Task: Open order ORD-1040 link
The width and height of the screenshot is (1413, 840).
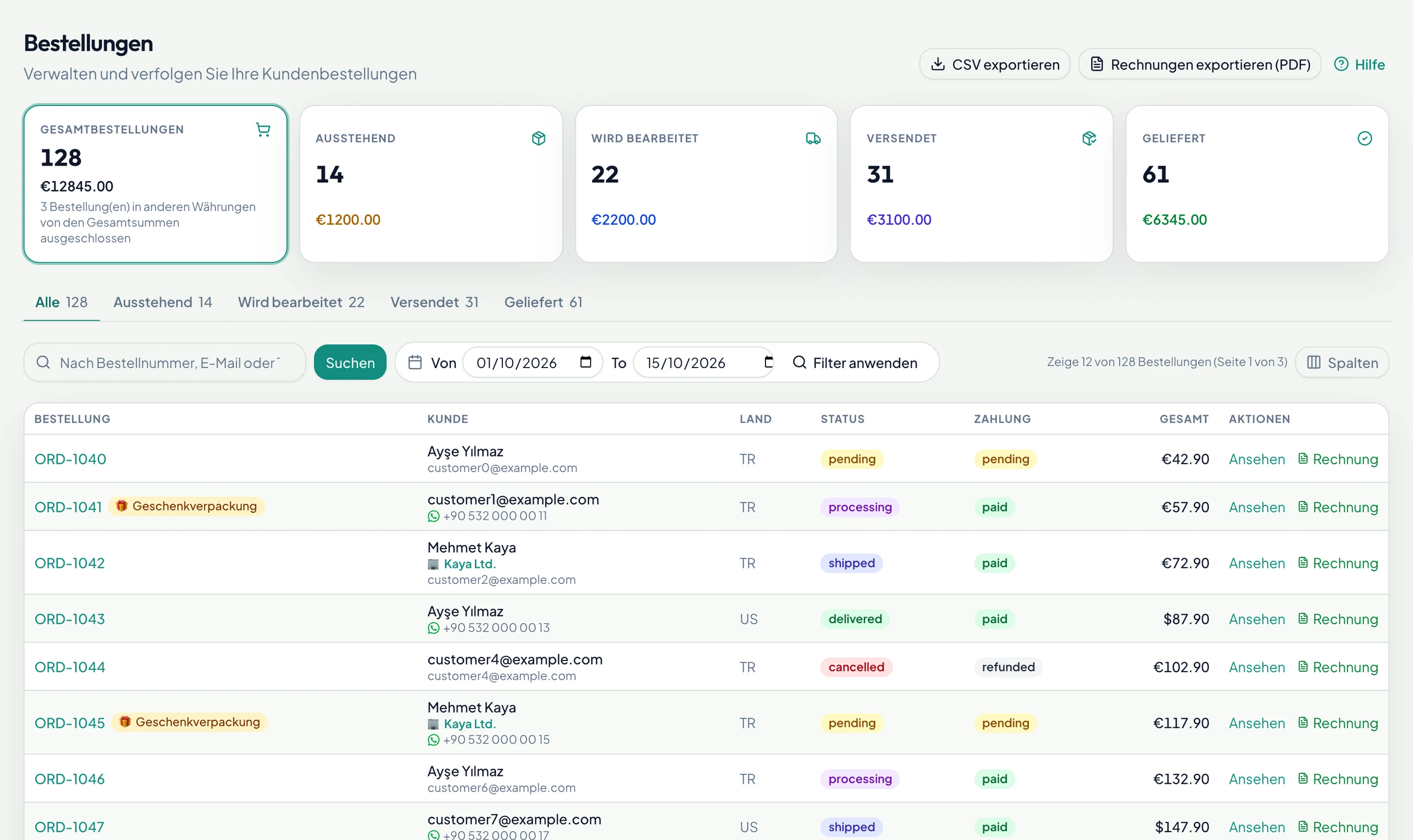Action: pyautogui.click(x=70, y=459)
